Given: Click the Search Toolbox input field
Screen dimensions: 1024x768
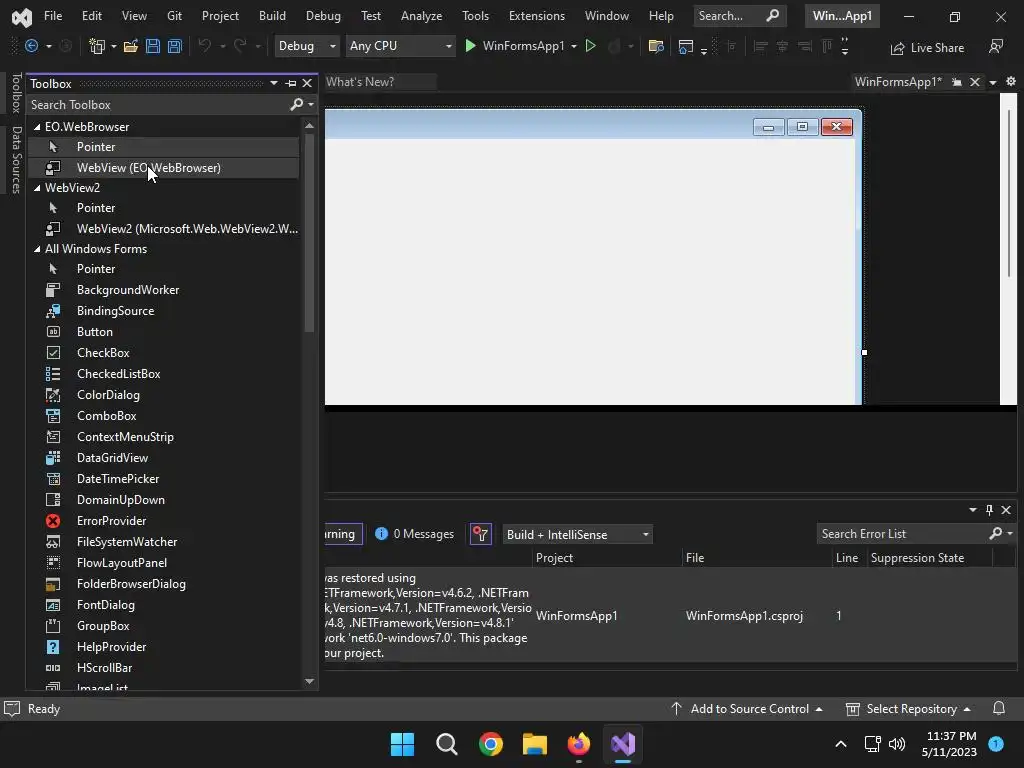Looking at the screenshot, I should click(x=159, y=104).
